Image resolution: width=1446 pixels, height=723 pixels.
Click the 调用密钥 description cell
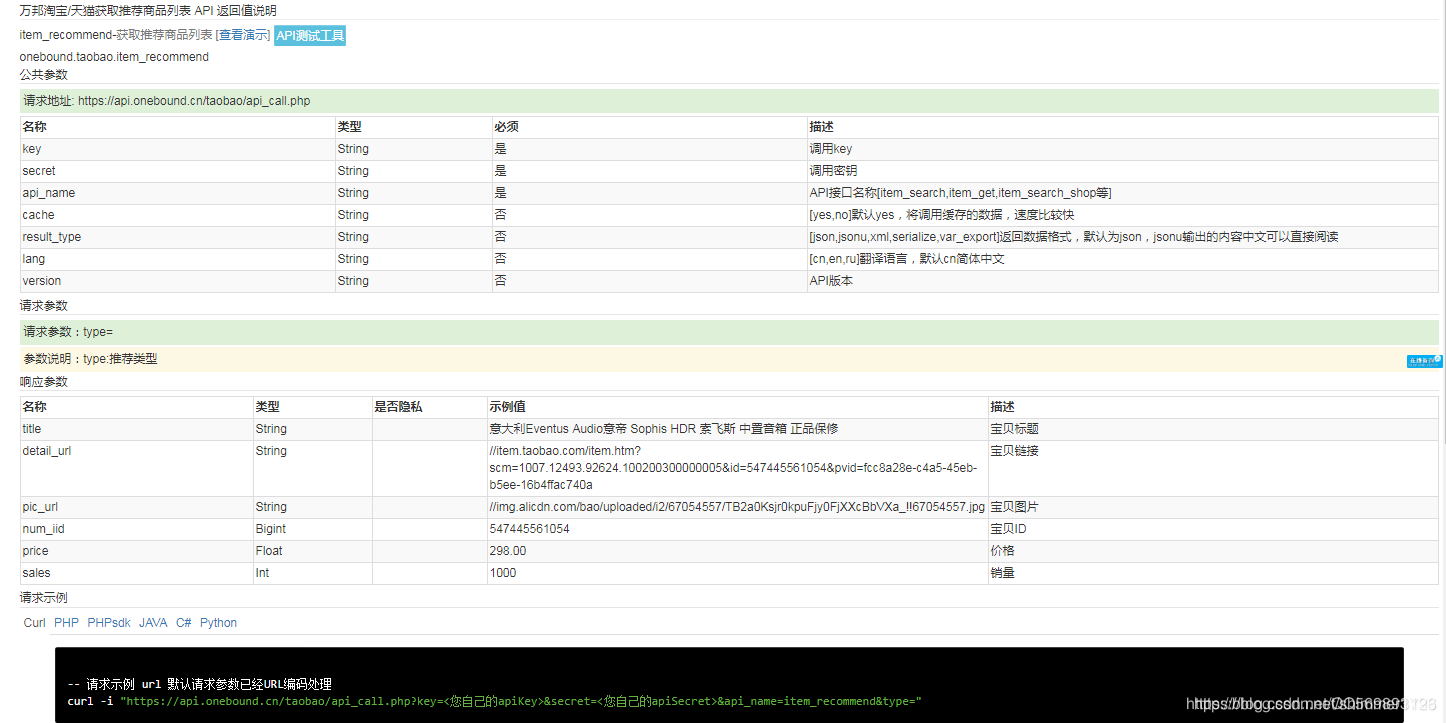pyautogui.click(x=1123, y=171)
